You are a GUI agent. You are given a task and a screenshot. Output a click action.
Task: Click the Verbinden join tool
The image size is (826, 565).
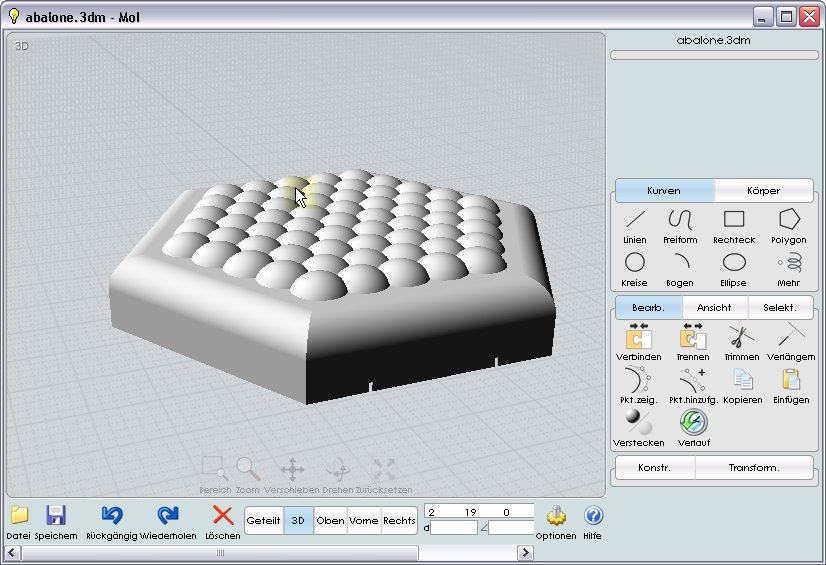(638, 343)
